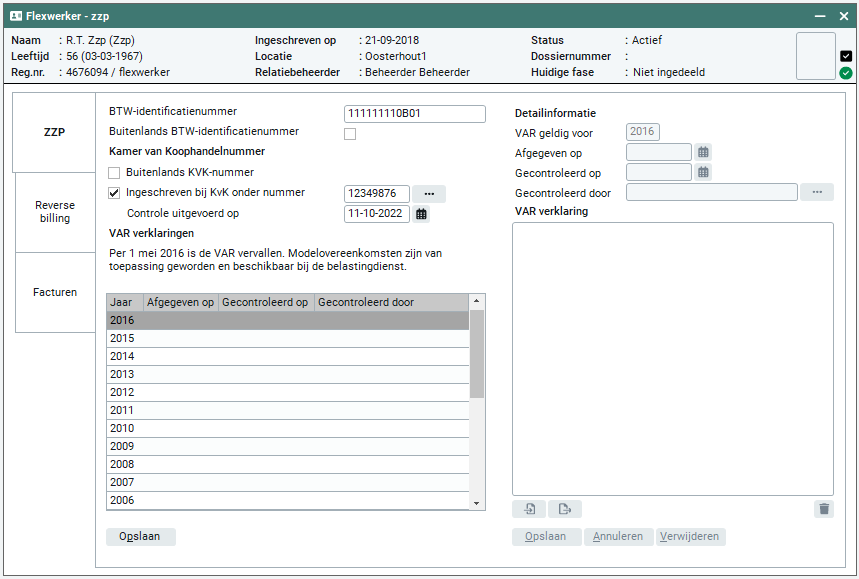This screenshot has width=859, height=579.
Task: Click the export VAR verklaring document icon
Action: [x=565, y=509]
